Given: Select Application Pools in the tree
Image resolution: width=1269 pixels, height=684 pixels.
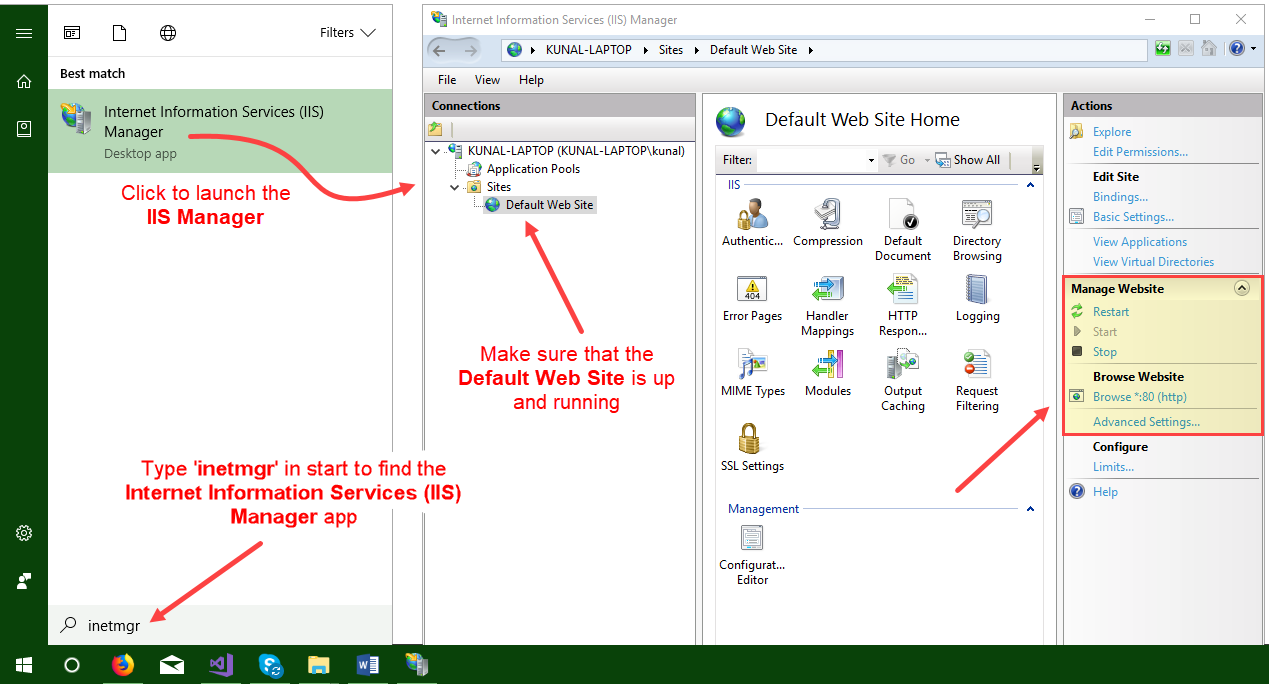Looking at the screenshot, I should pyautogui.click(x=533, y=169).
